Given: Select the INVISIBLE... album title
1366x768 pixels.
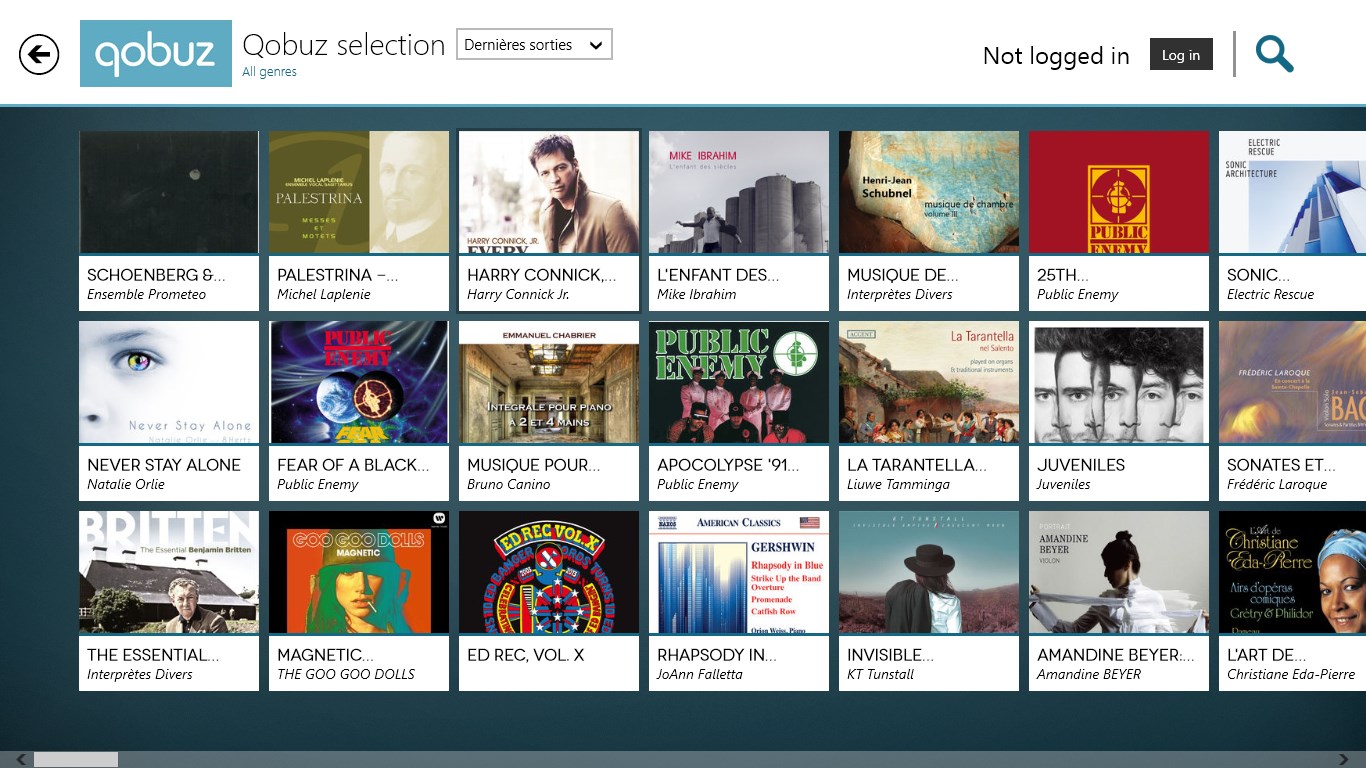Looking at the screenshot, I should [x=891, y=655].
